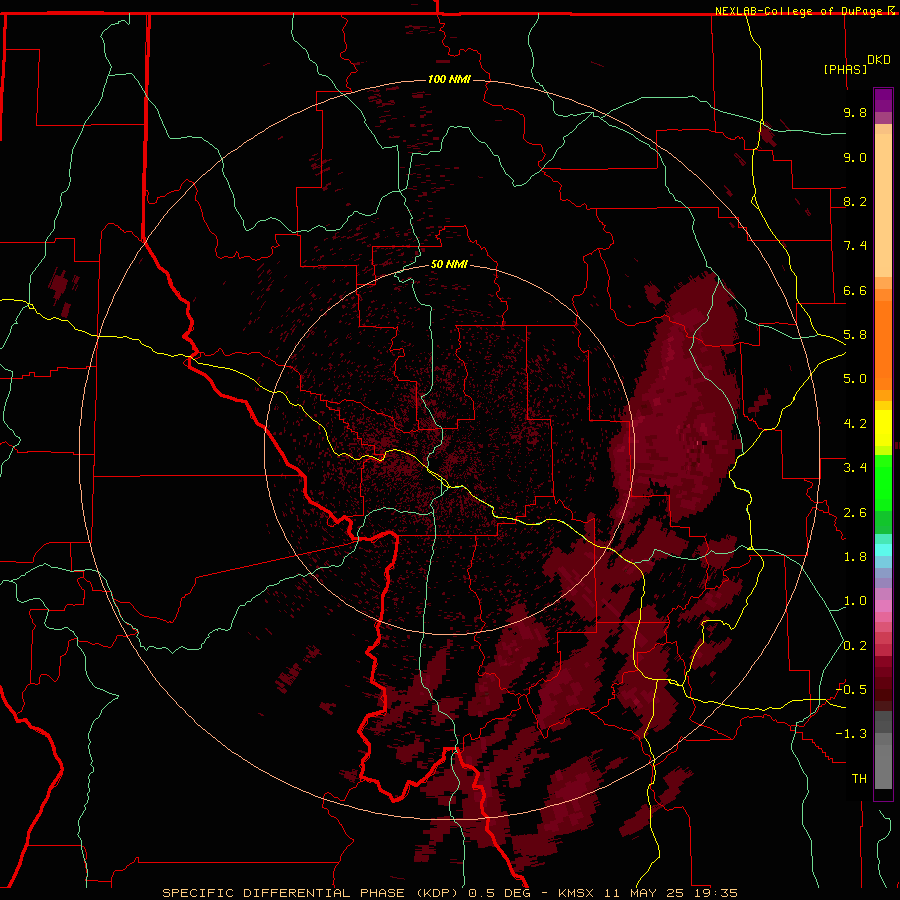
Task: Select the 2.6 scale value
Action: (855, 513)
